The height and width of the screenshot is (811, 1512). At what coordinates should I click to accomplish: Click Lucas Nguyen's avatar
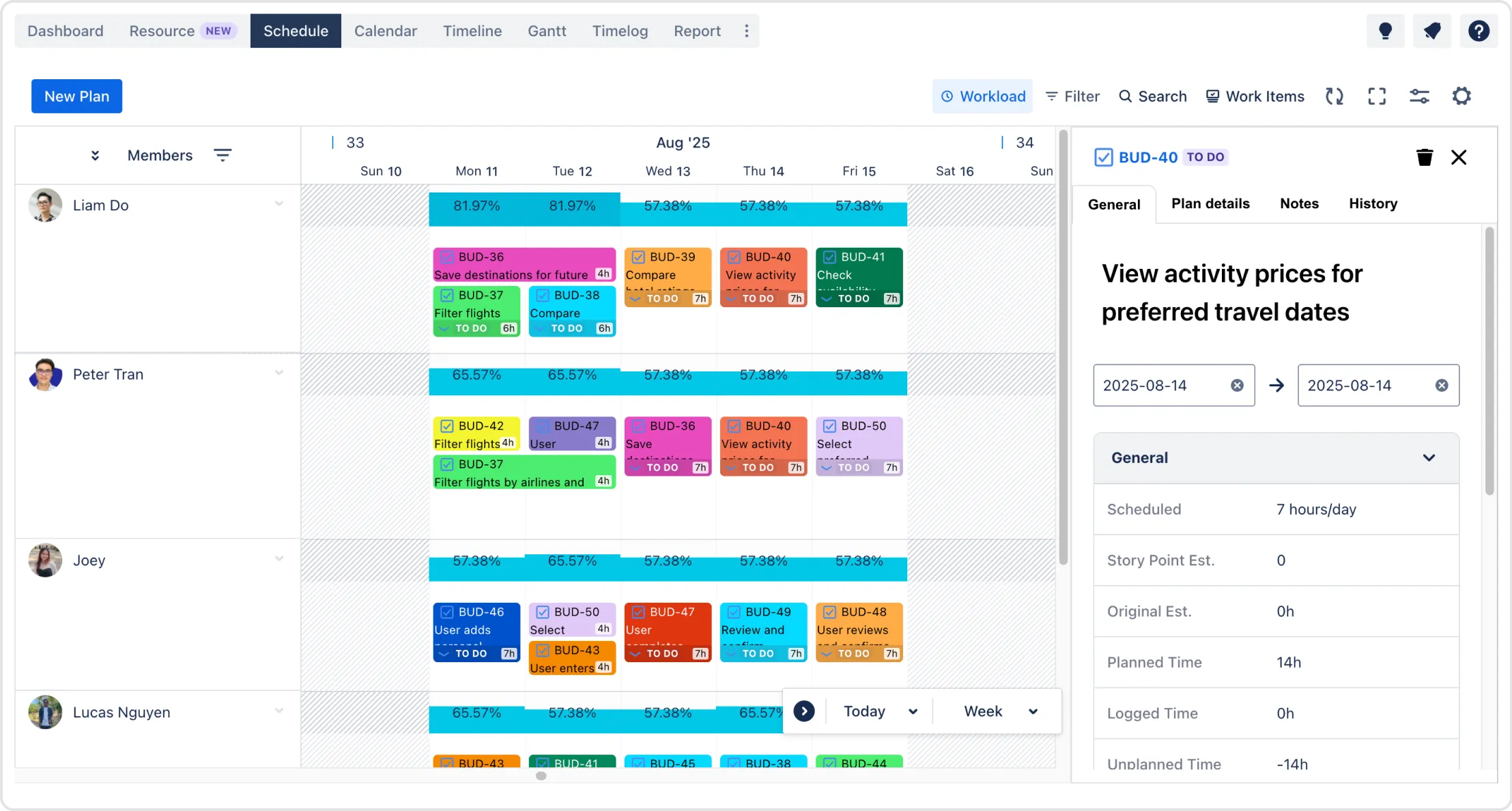click(x=45, y=712)
